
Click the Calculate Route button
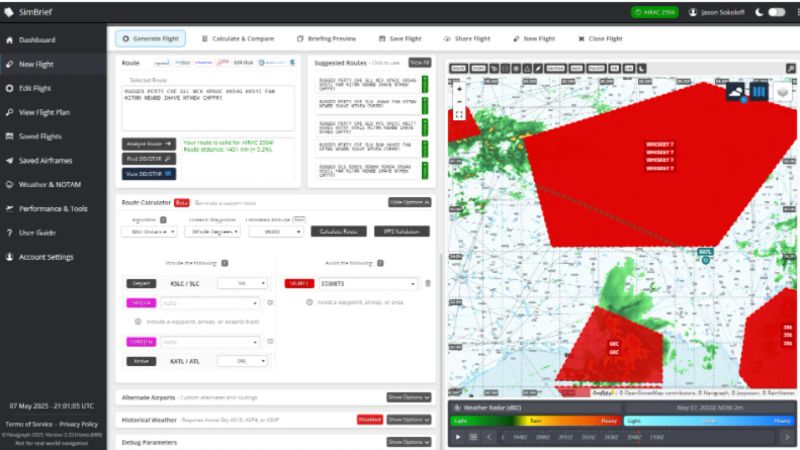tap(338, 232)
